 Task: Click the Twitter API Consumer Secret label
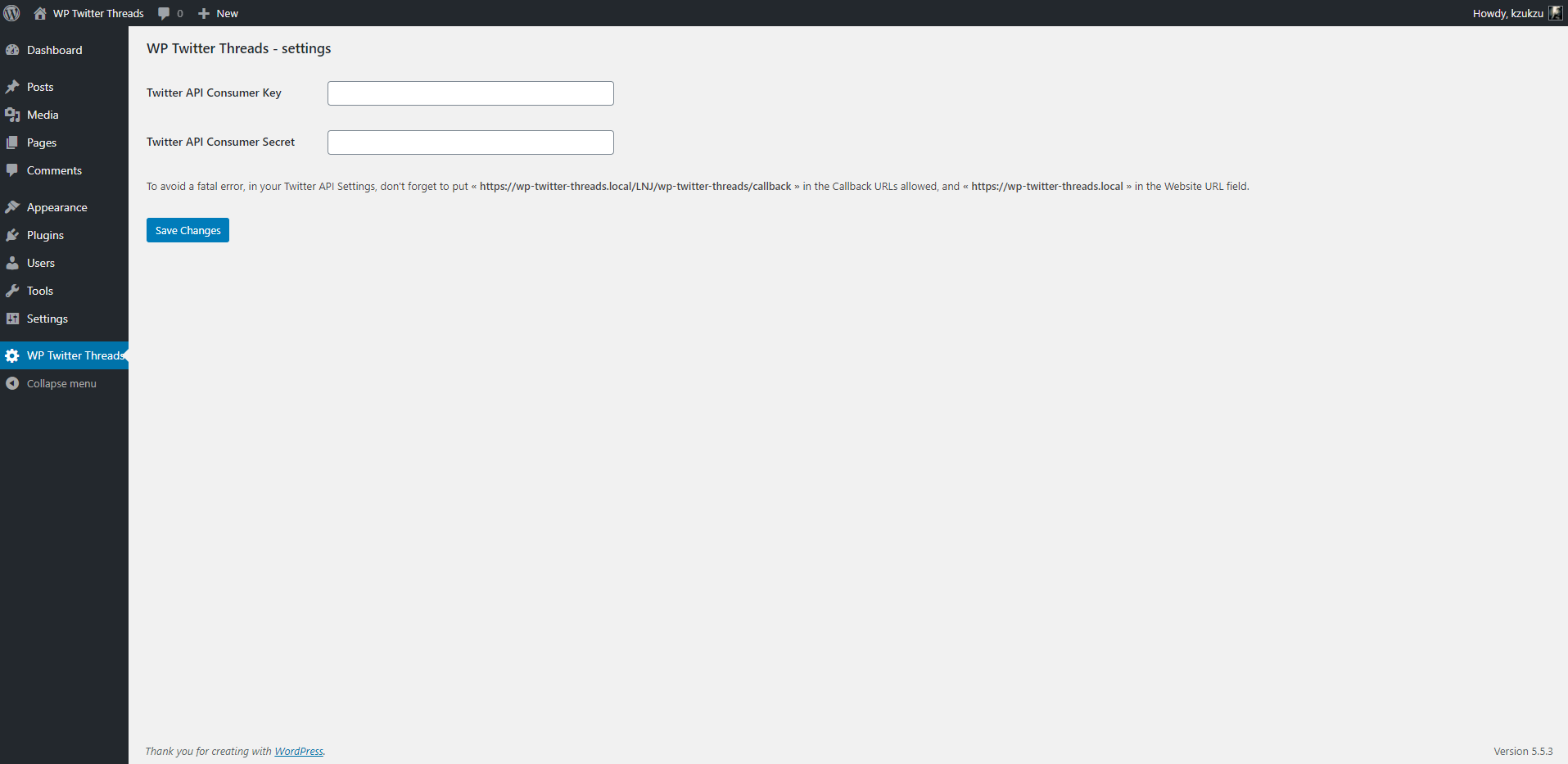point(220,142)
